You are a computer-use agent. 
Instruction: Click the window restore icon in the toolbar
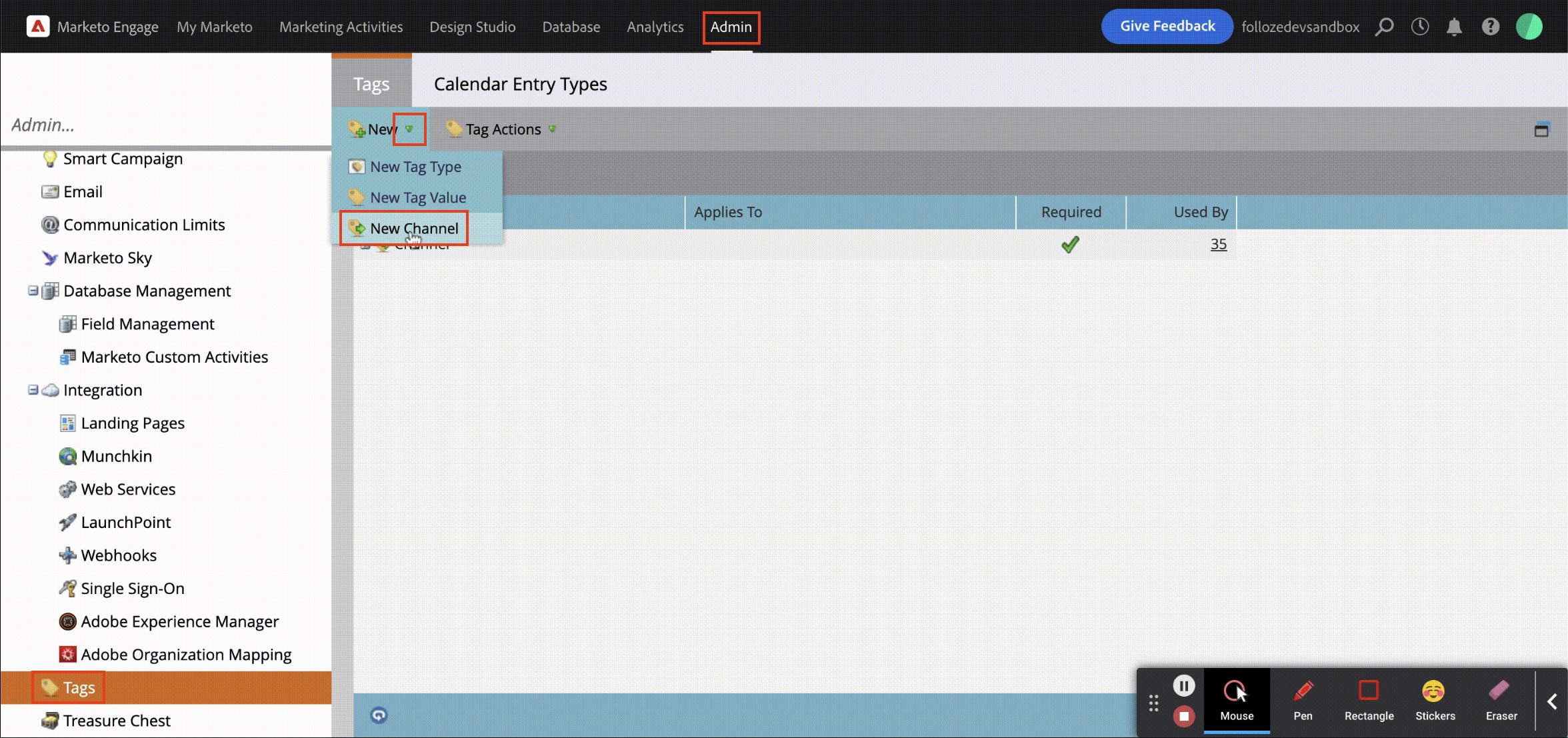(x=1541, y=130)
